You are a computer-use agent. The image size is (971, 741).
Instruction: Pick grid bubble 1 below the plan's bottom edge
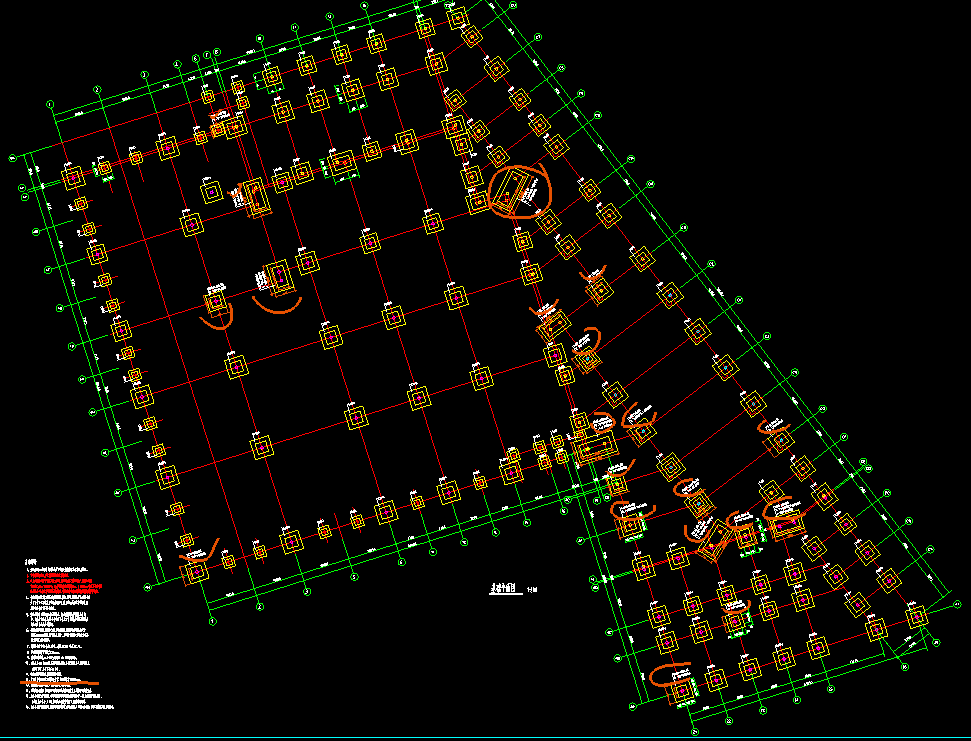tap(212, 622)
